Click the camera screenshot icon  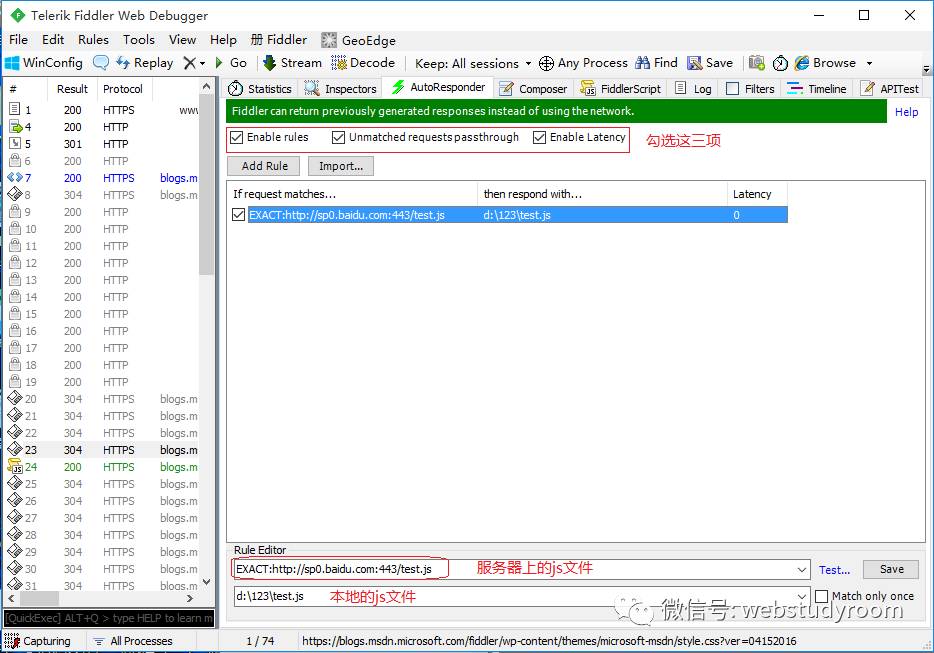(x=756, y=63)
